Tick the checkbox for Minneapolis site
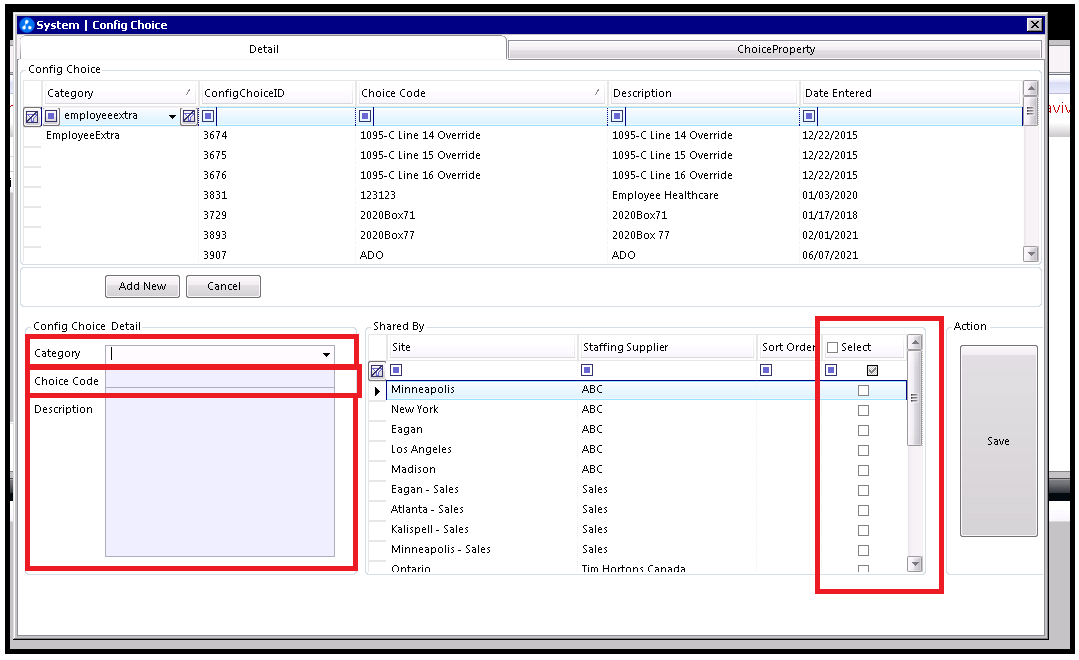The height and width of the screenshot is (660, 1079). (x=864, y=390)
